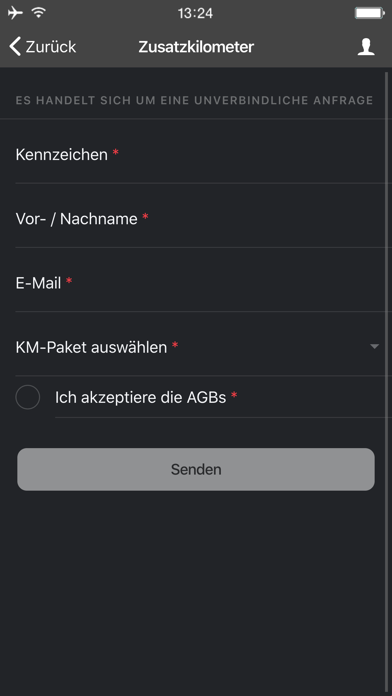
Task: Tap the Wi-Fi status icon
Action: [x=39, y=13]
